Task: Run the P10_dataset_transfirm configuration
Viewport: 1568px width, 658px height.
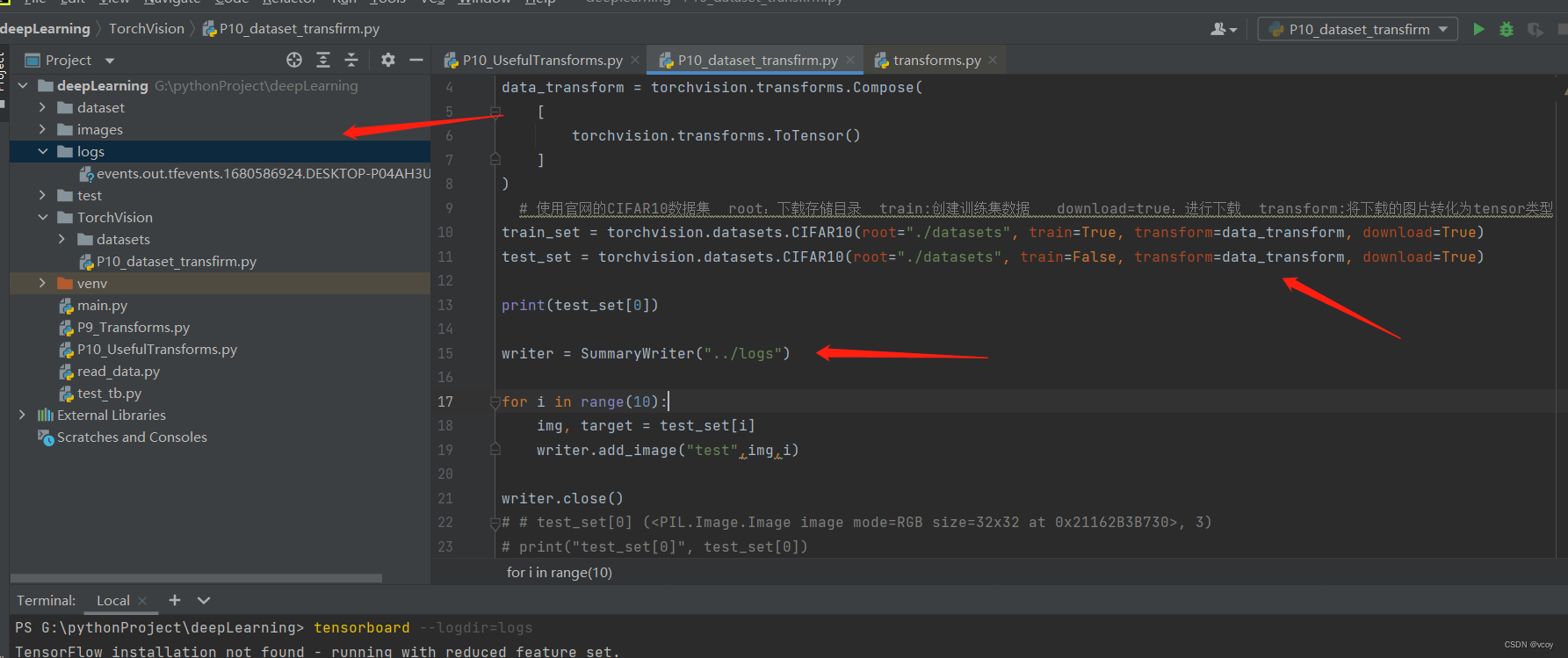Action: click(x=1478, y=29)
